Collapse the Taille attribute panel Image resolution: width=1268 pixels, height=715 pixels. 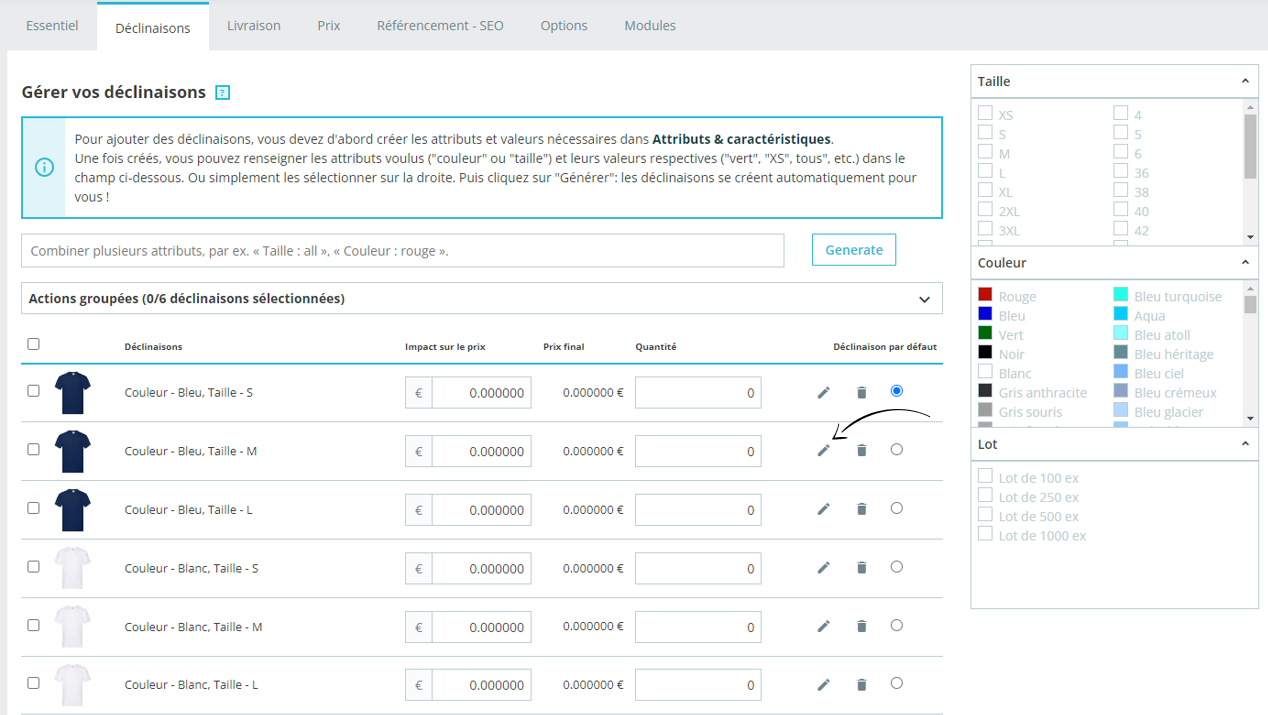1245,81
